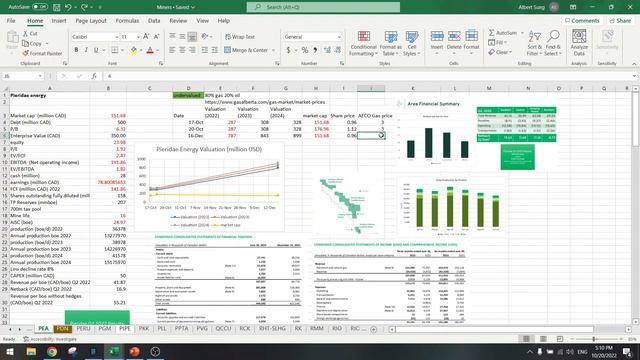Toggle Italic formatting
The image size is (640, 360).
(x=86, y=50)
